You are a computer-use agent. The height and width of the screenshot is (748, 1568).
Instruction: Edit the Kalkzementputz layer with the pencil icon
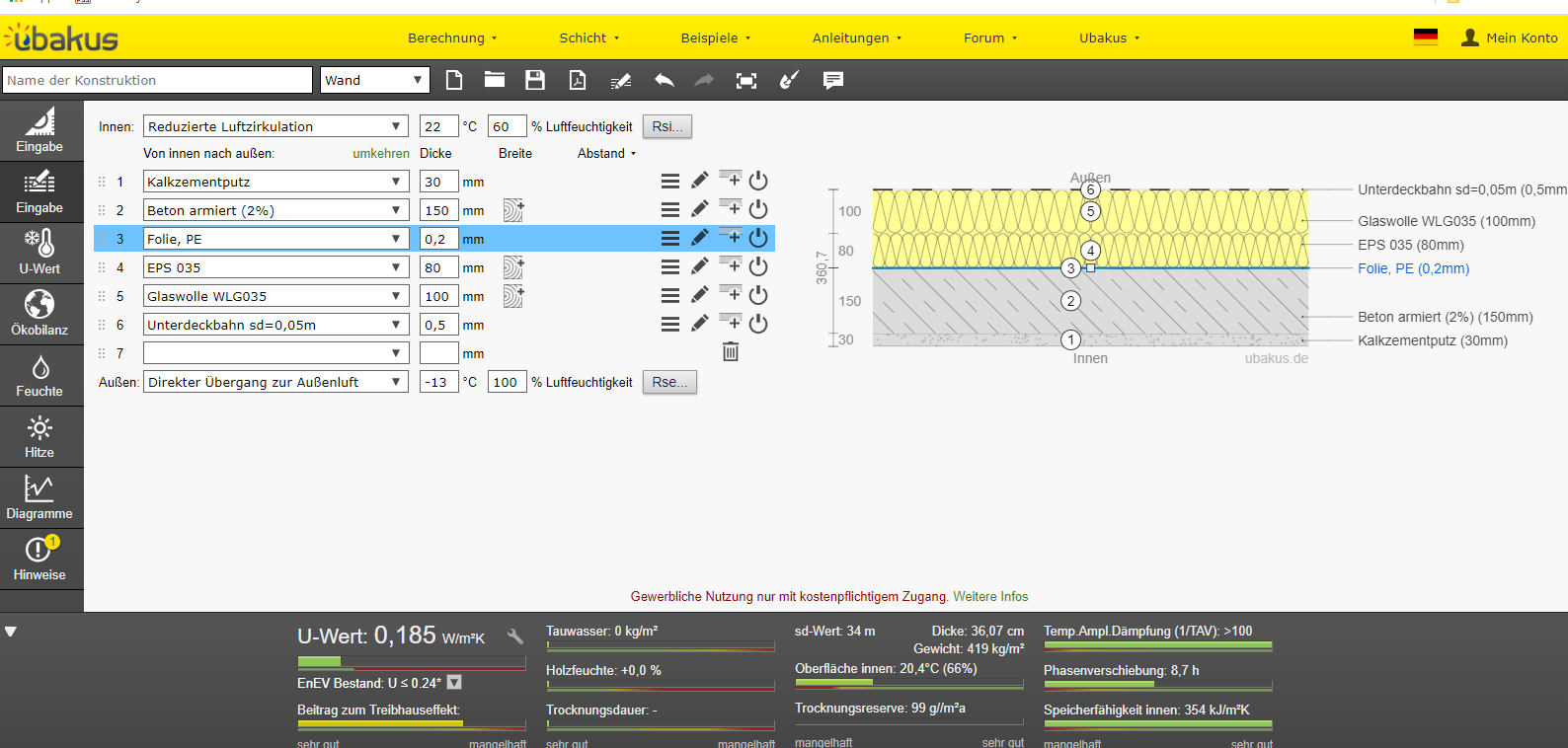pos(699,181)
